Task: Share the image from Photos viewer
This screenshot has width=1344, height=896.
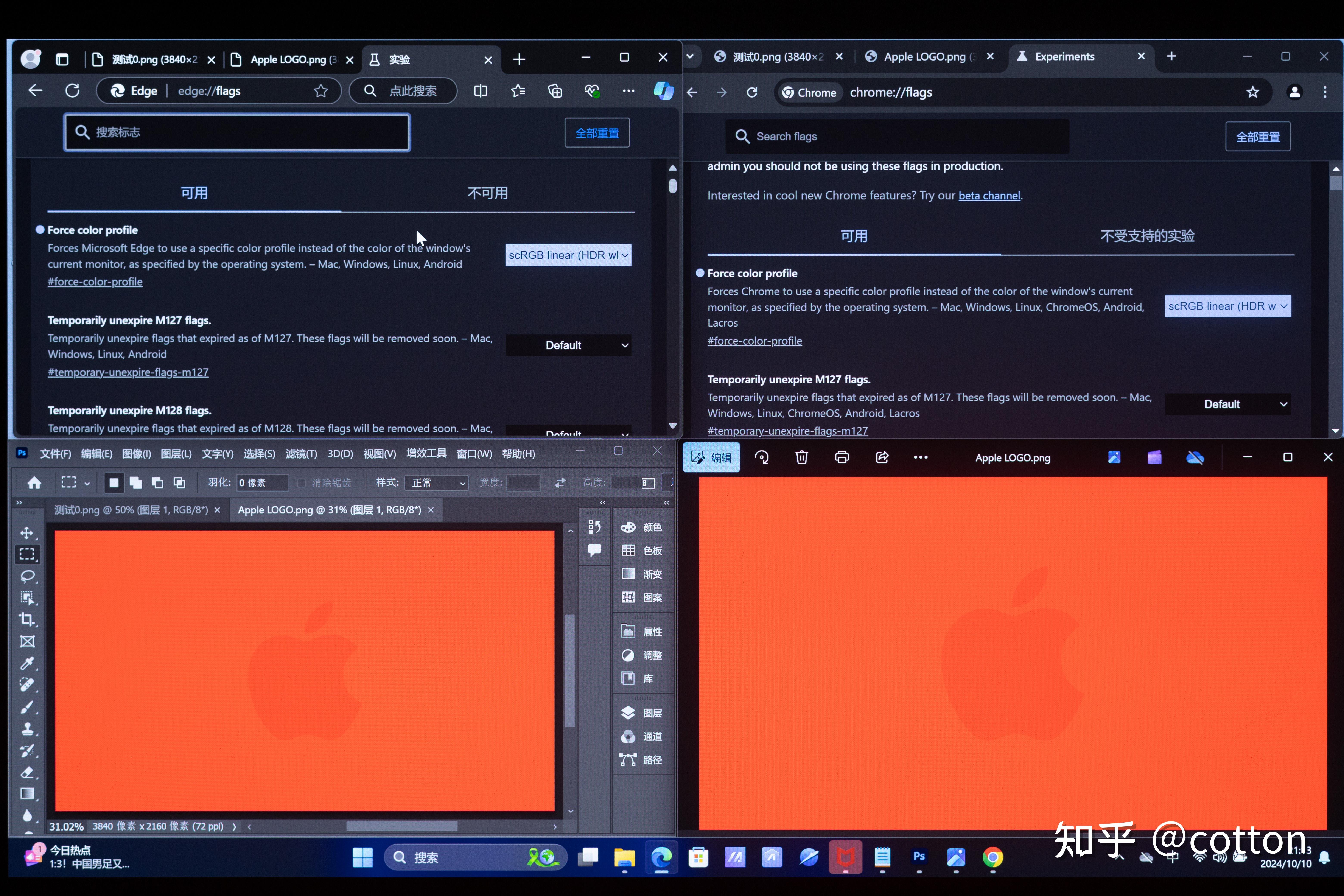Action: pyautogui.click(x=882, y=457)
